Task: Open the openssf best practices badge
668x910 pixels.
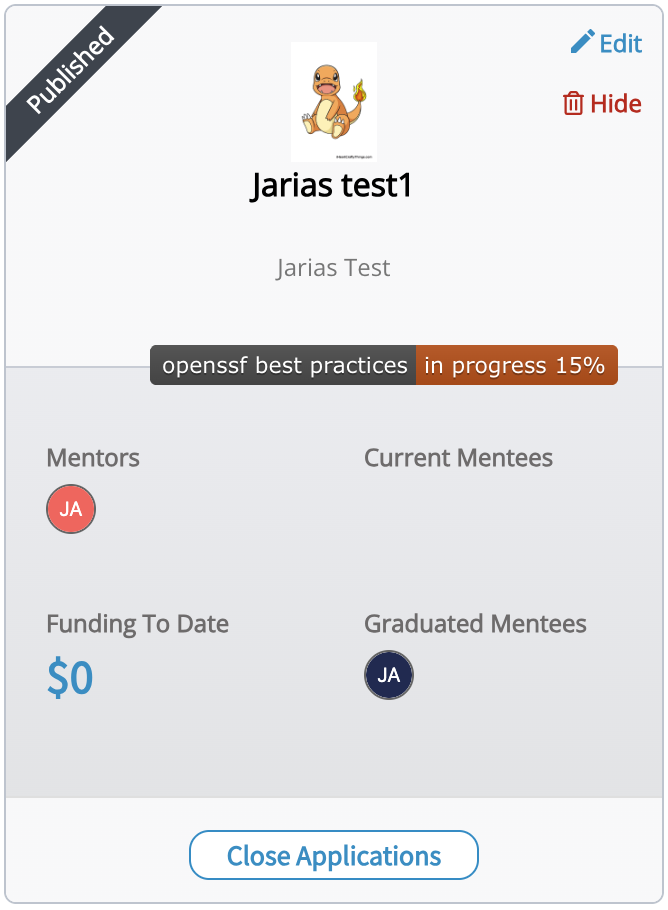Action: coord(283,365)
